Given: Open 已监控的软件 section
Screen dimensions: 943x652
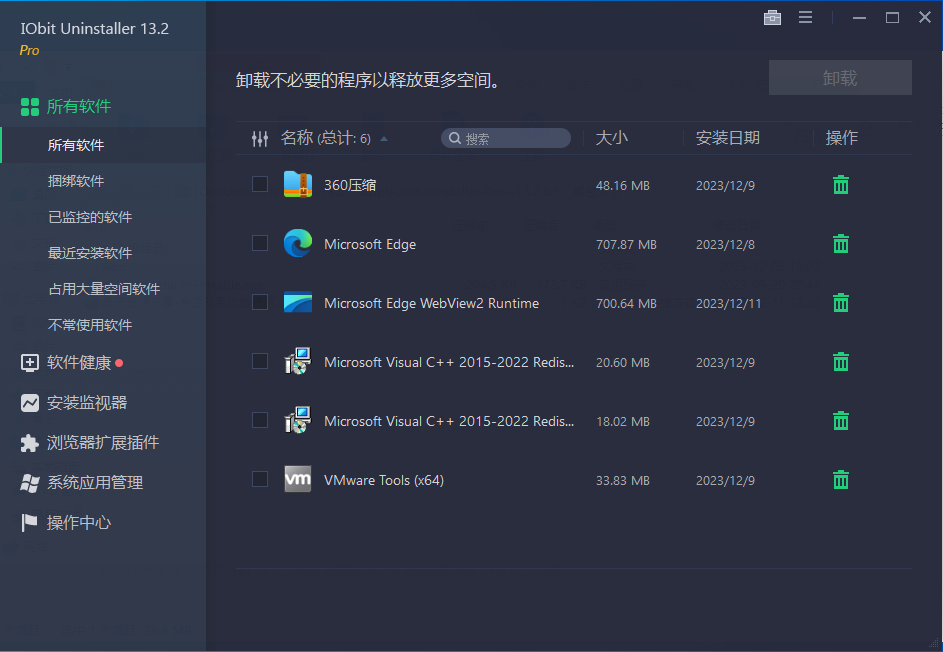Looking at the screenshot, I should (90, 217).
